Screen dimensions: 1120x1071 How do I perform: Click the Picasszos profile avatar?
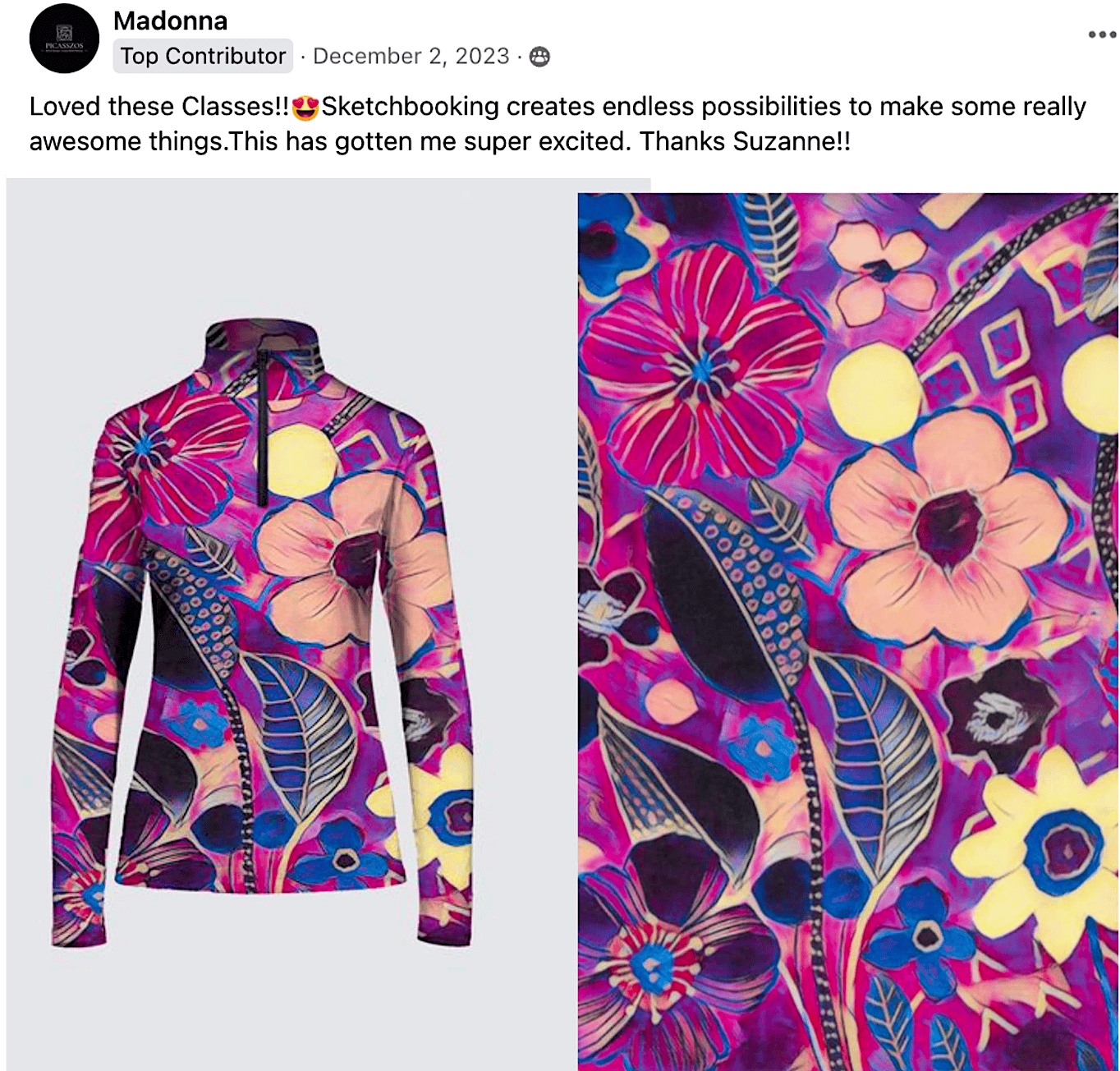click(64, 39)
